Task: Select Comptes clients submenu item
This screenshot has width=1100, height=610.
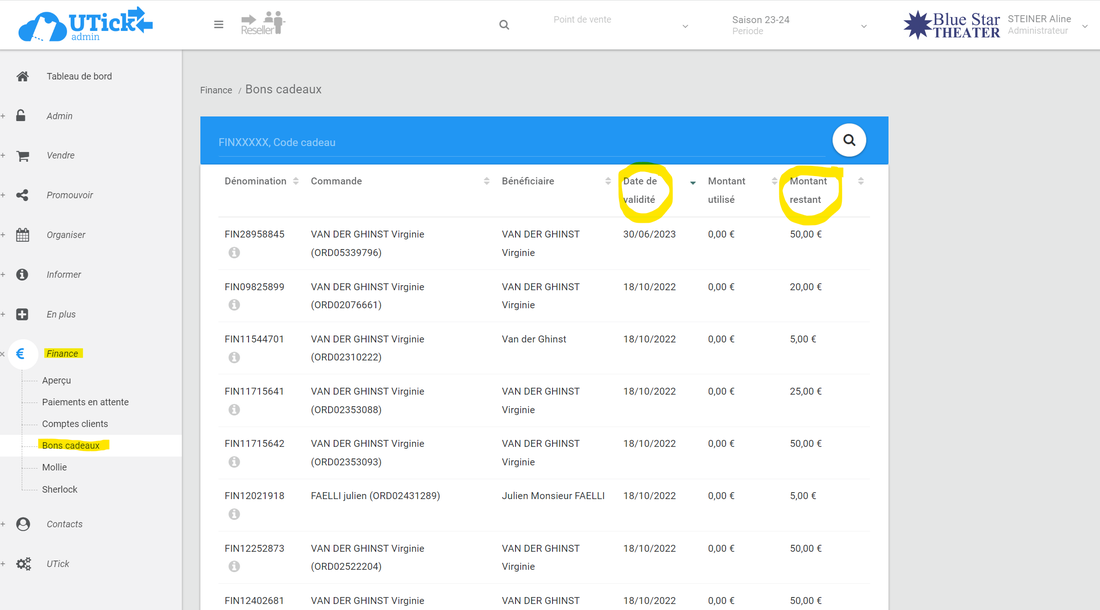Action: coord(75,424)
